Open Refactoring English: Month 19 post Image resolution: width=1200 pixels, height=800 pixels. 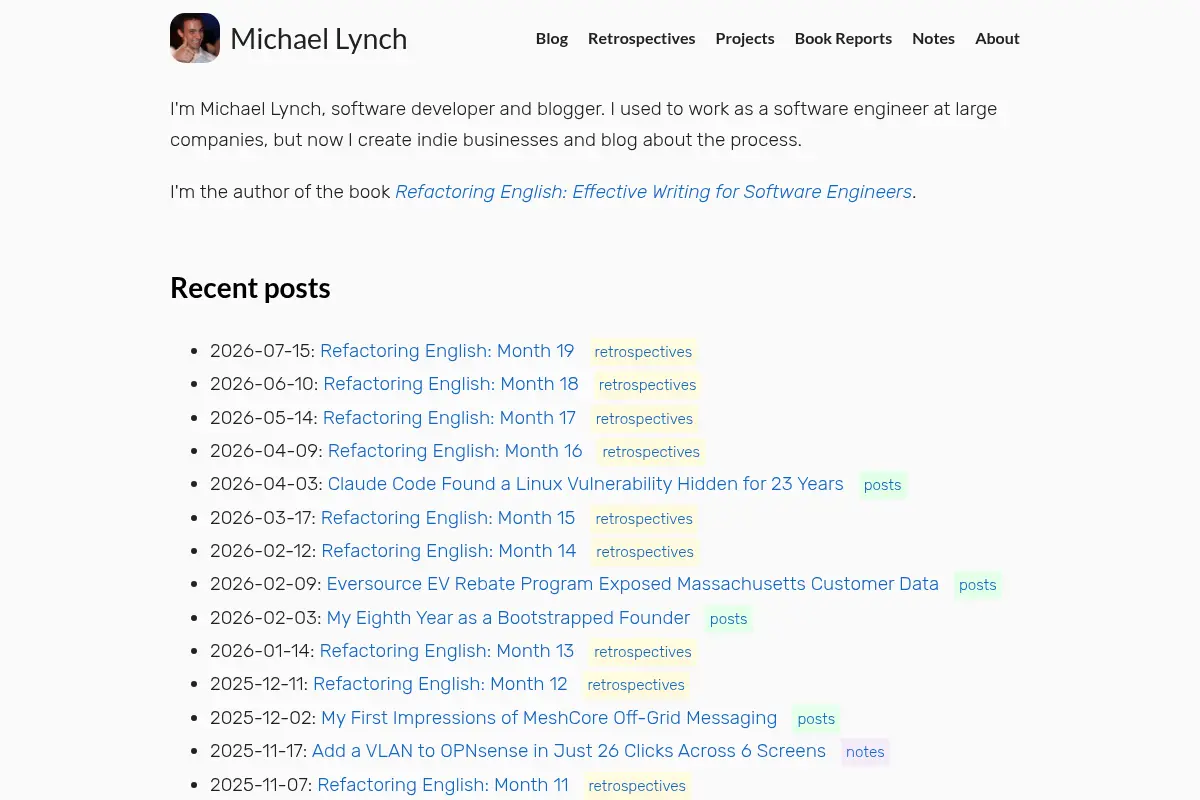447,351
